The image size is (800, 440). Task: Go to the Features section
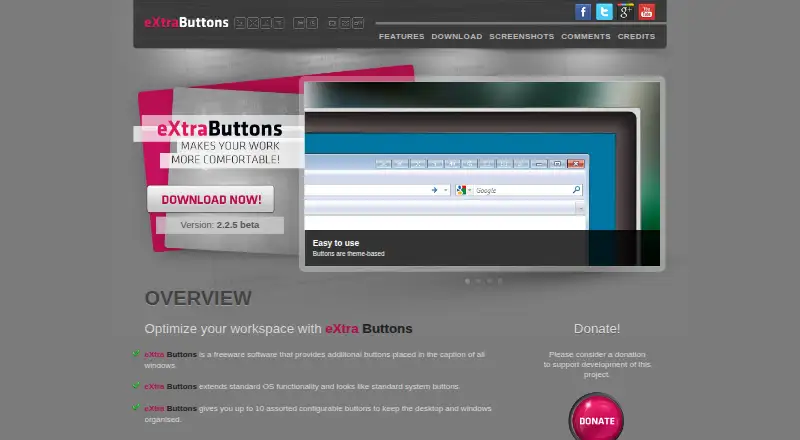click(402, 37)
